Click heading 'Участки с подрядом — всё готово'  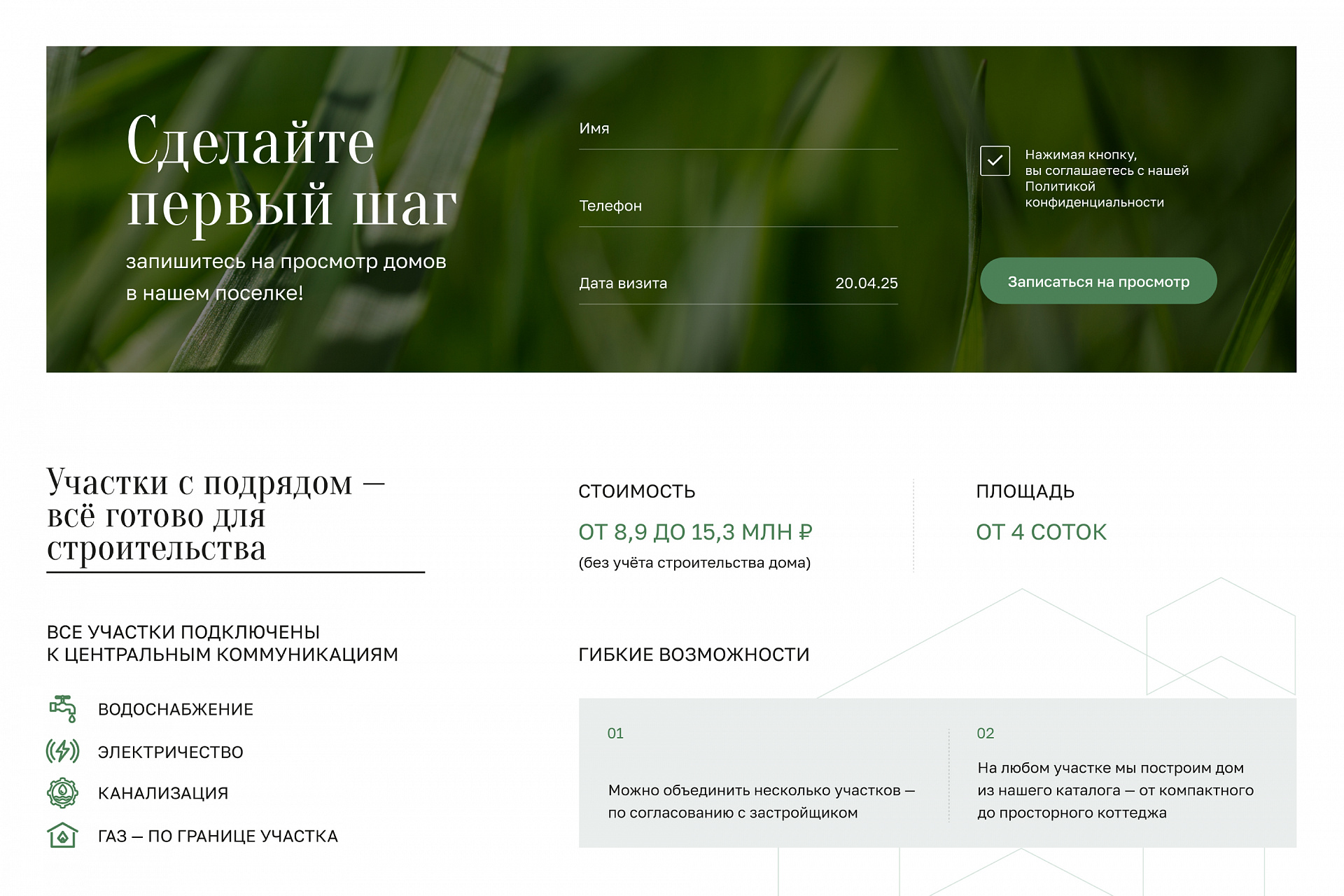tap(216, 514)
